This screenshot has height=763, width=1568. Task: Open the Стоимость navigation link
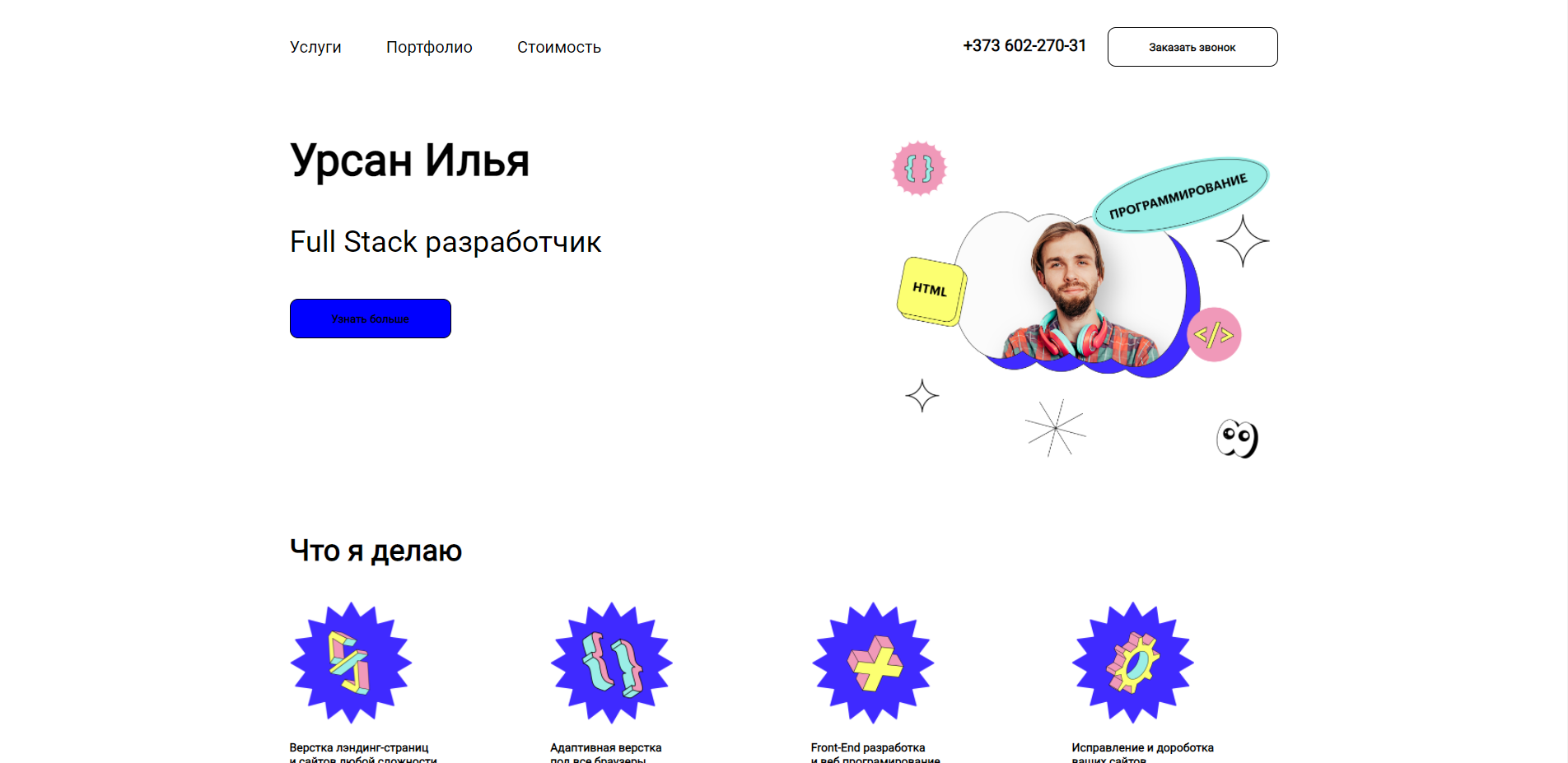559,48
